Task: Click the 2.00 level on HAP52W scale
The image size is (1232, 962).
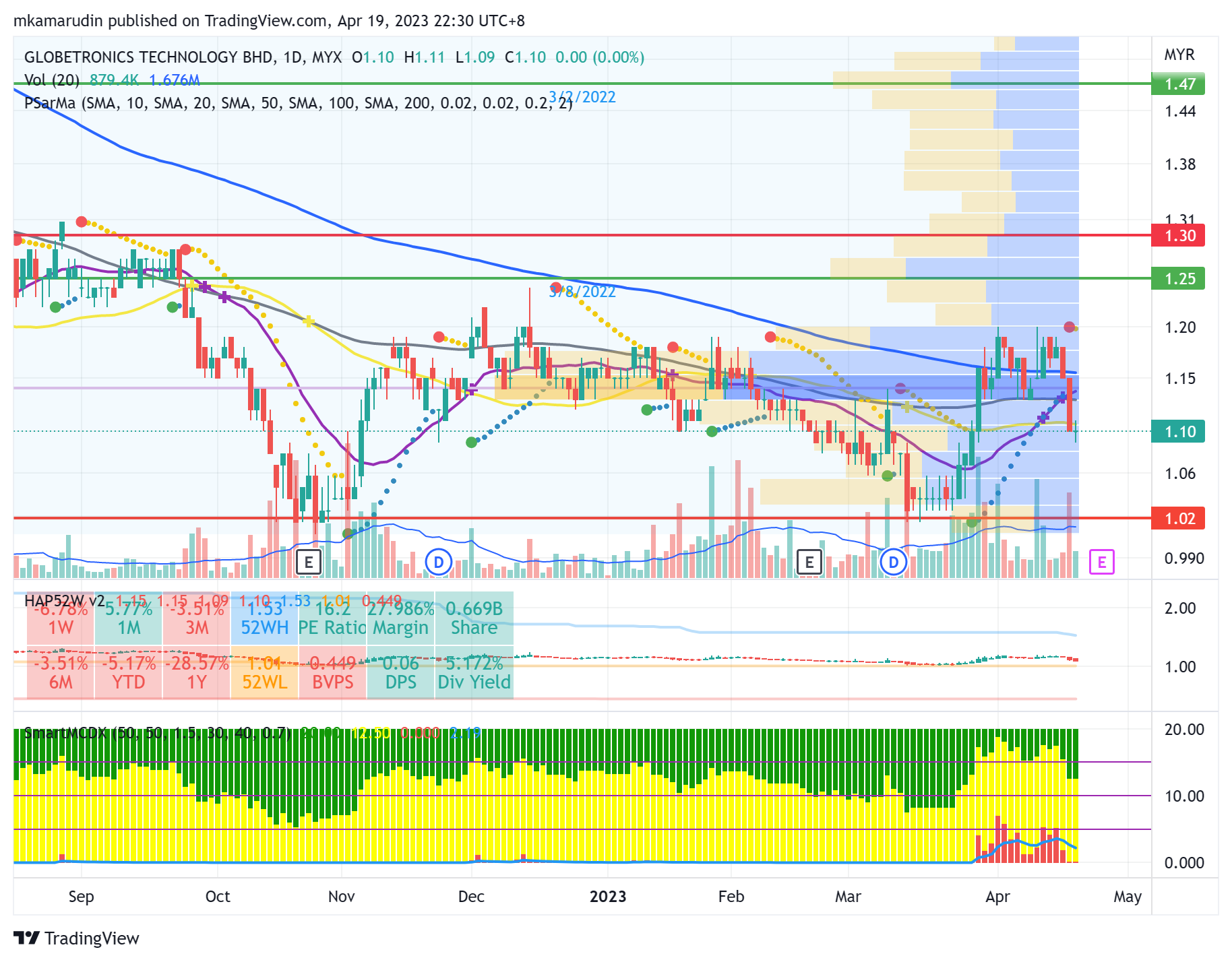Action: pos(1180,608)
